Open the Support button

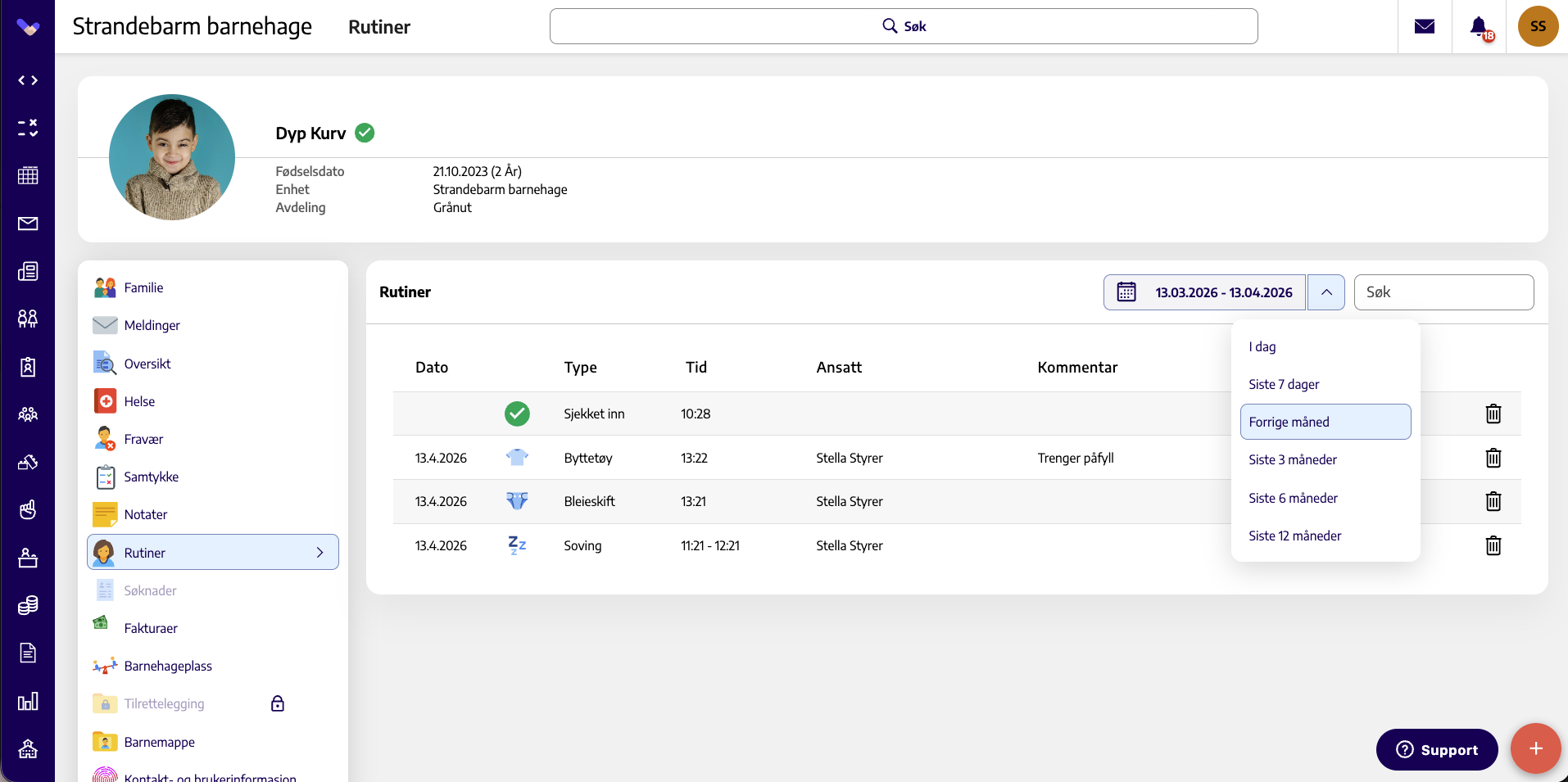tap(1436, 749)
